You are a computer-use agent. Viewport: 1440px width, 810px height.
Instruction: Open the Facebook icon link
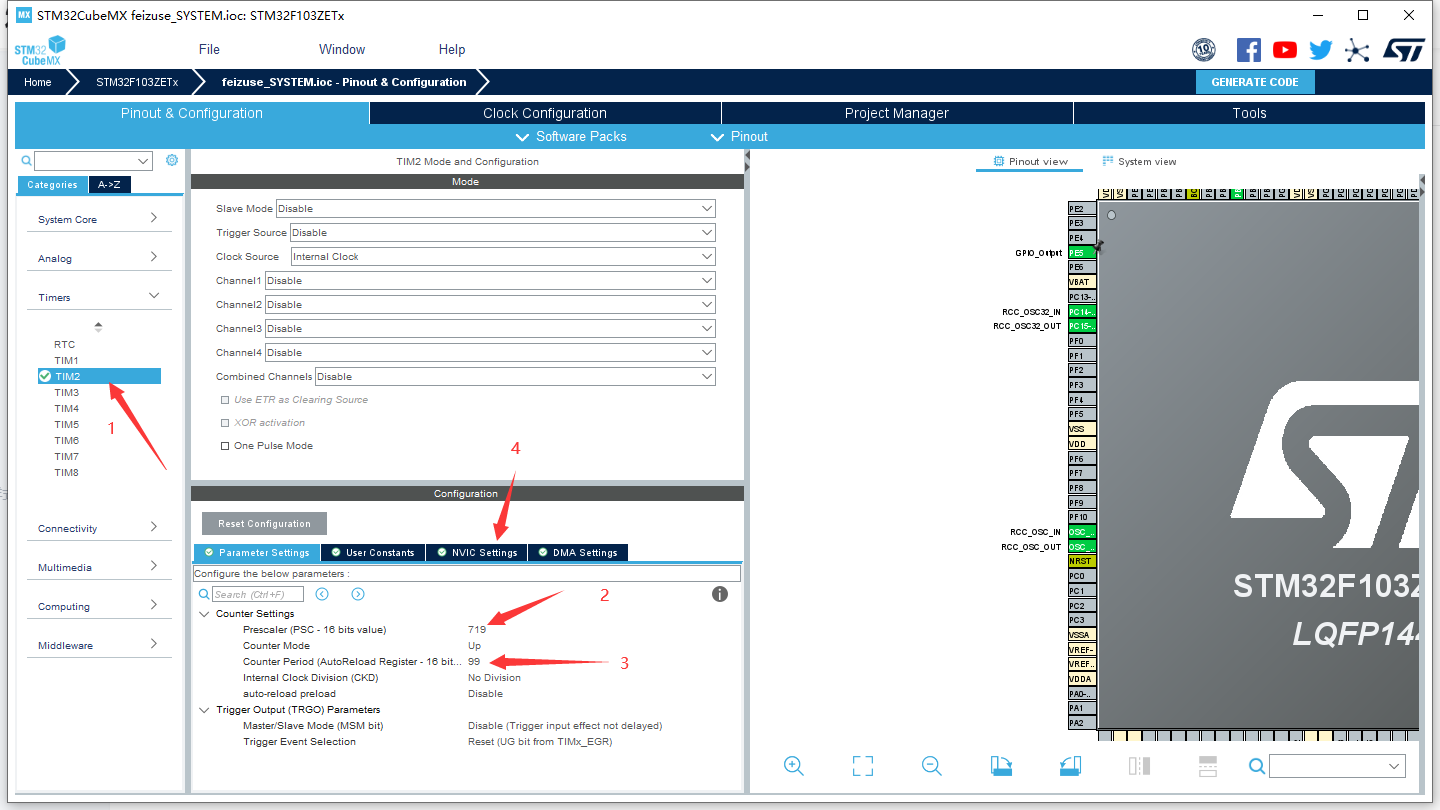1249,50
